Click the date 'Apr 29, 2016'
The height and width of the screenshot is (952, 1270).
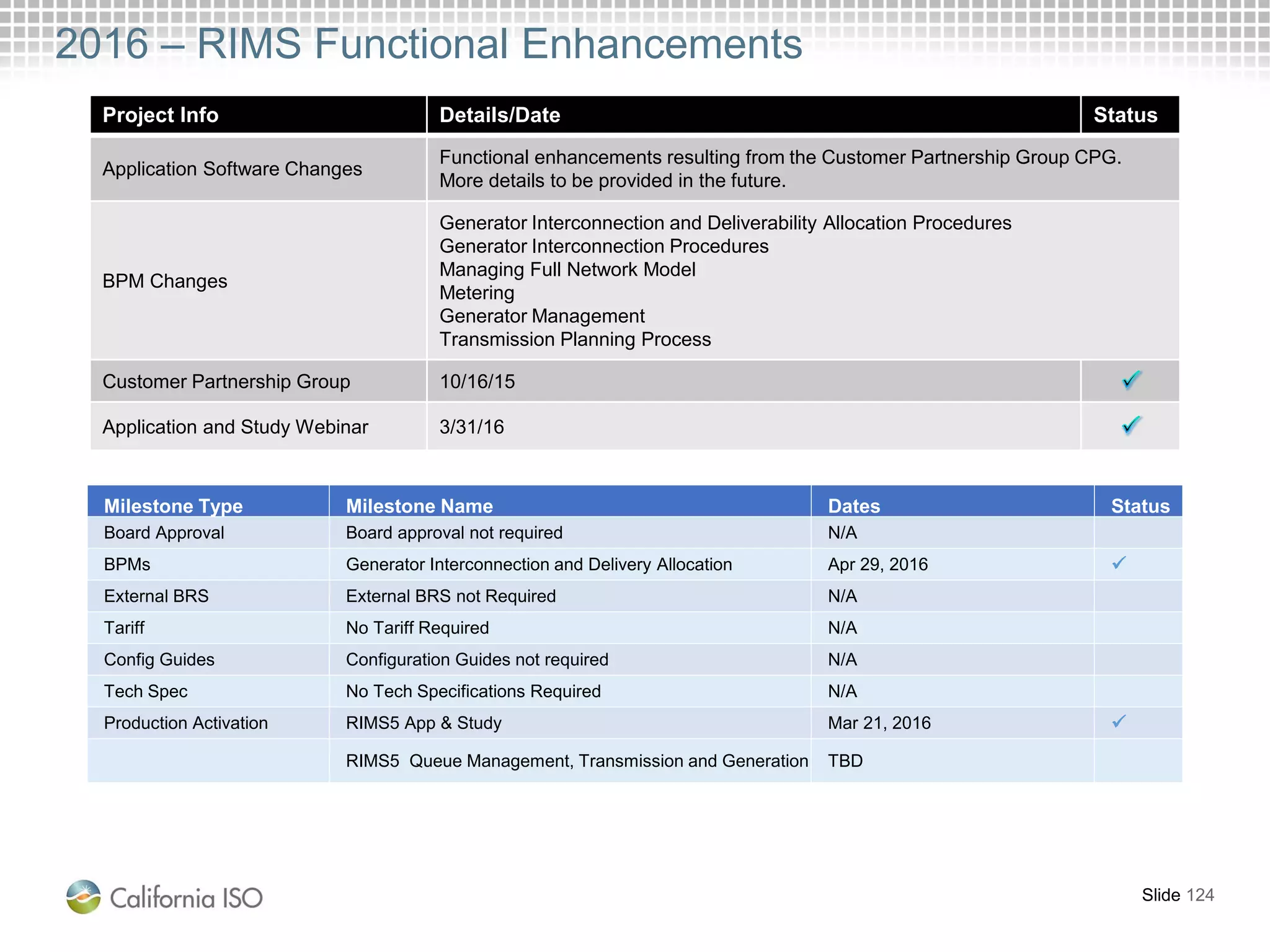877,565
